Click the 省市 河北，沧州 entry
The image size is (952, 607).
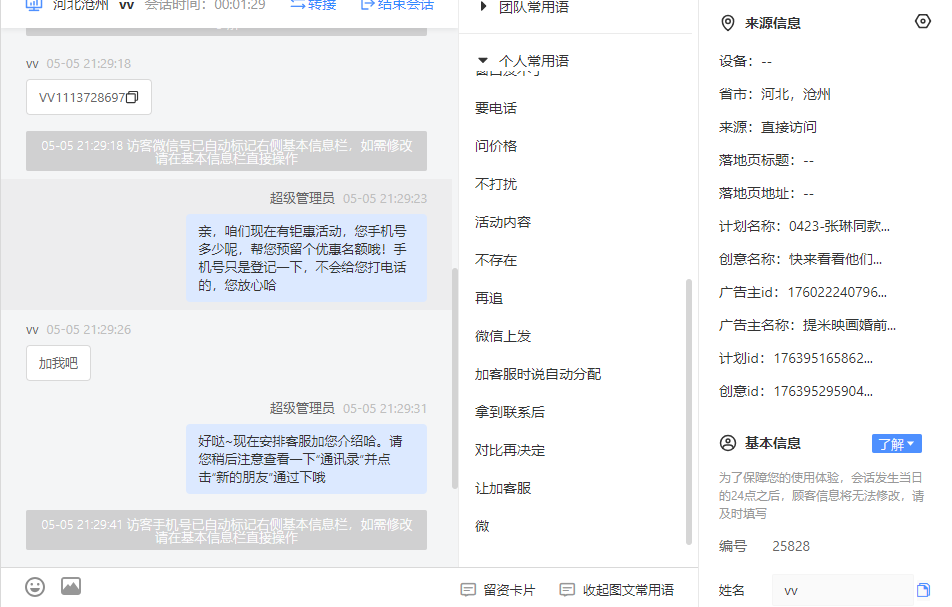pyautogui.click(x=775, y=94)
